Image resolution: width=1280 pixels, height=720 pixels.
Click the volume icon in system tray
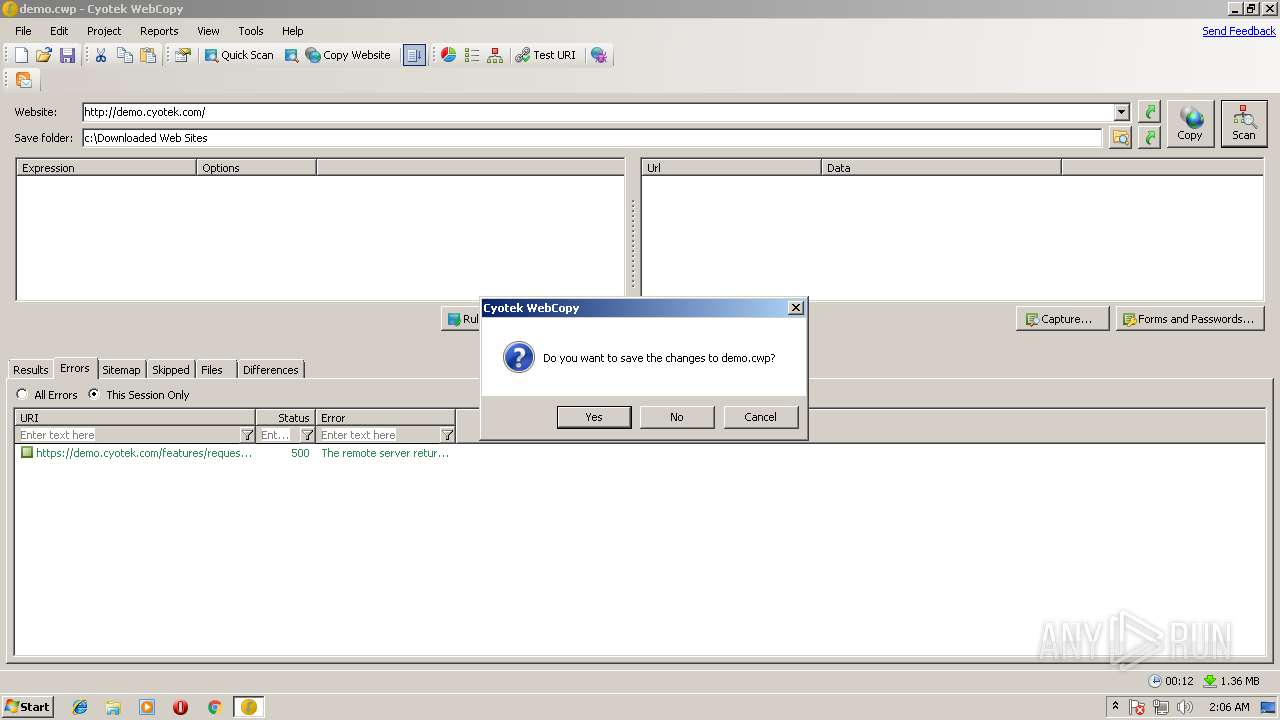click(x=1185, y=707)
